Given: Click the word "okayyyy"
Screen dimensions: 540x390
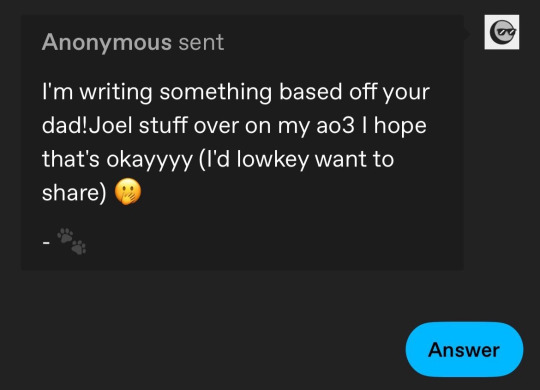Looking at the screenshot, I should [x=149, y=161].
